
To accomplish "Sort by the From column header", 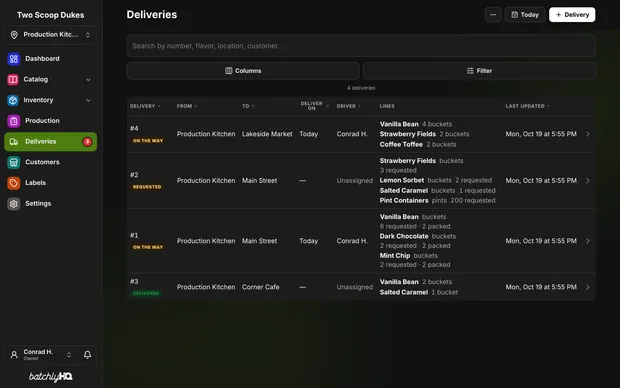I will click(187, 106).
